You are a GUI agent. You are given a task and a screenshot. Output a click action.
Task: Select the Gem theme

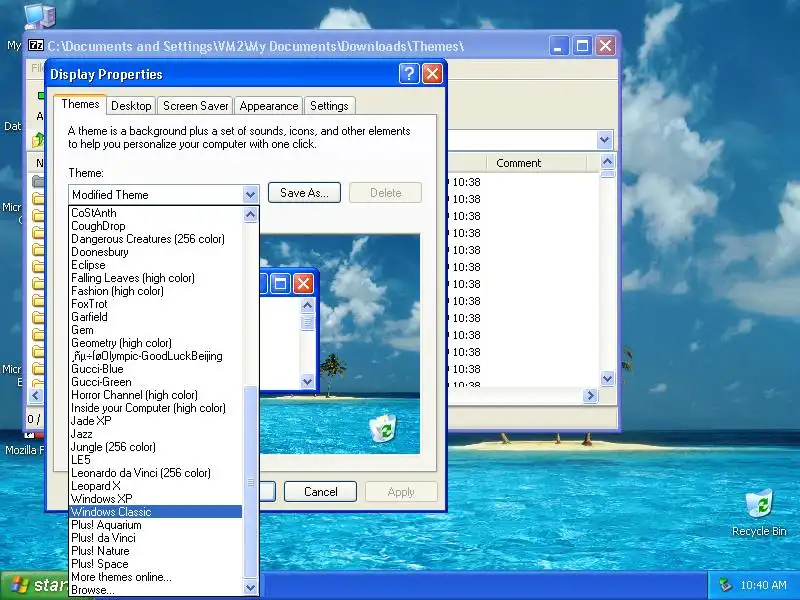(x=156, y=330)
